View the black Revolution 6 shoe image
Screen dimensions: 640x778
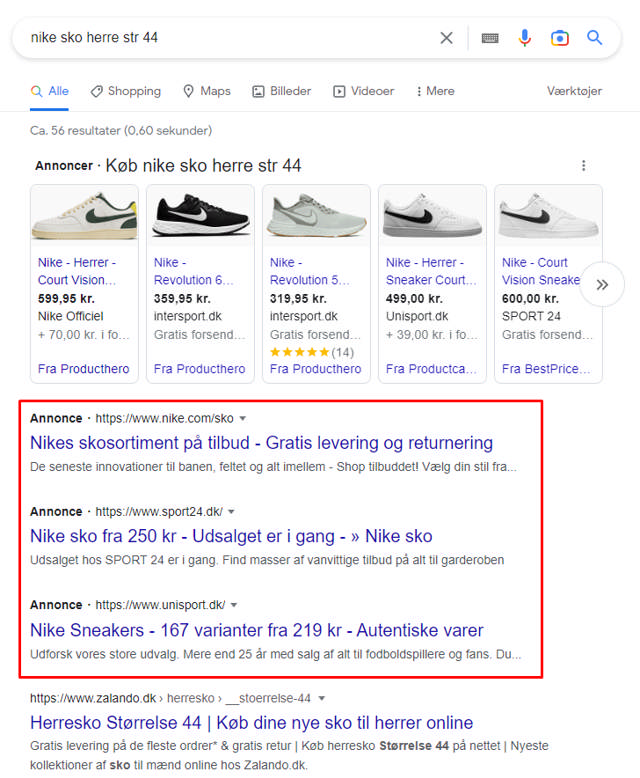tap(200, 216)
